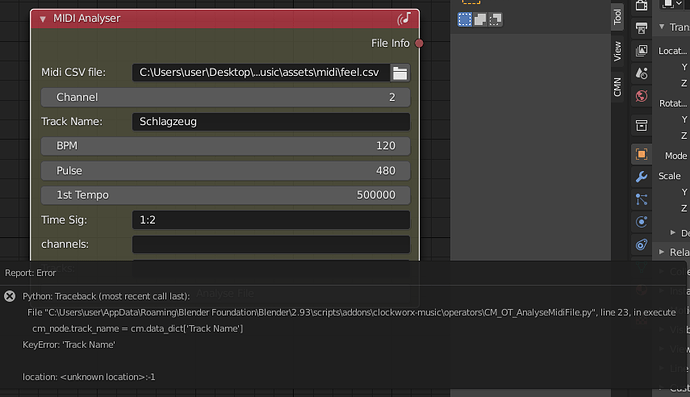Select the 'Subtract selection' mode button
This screenshot has width=690, height=397.
[x=495, y=19]
